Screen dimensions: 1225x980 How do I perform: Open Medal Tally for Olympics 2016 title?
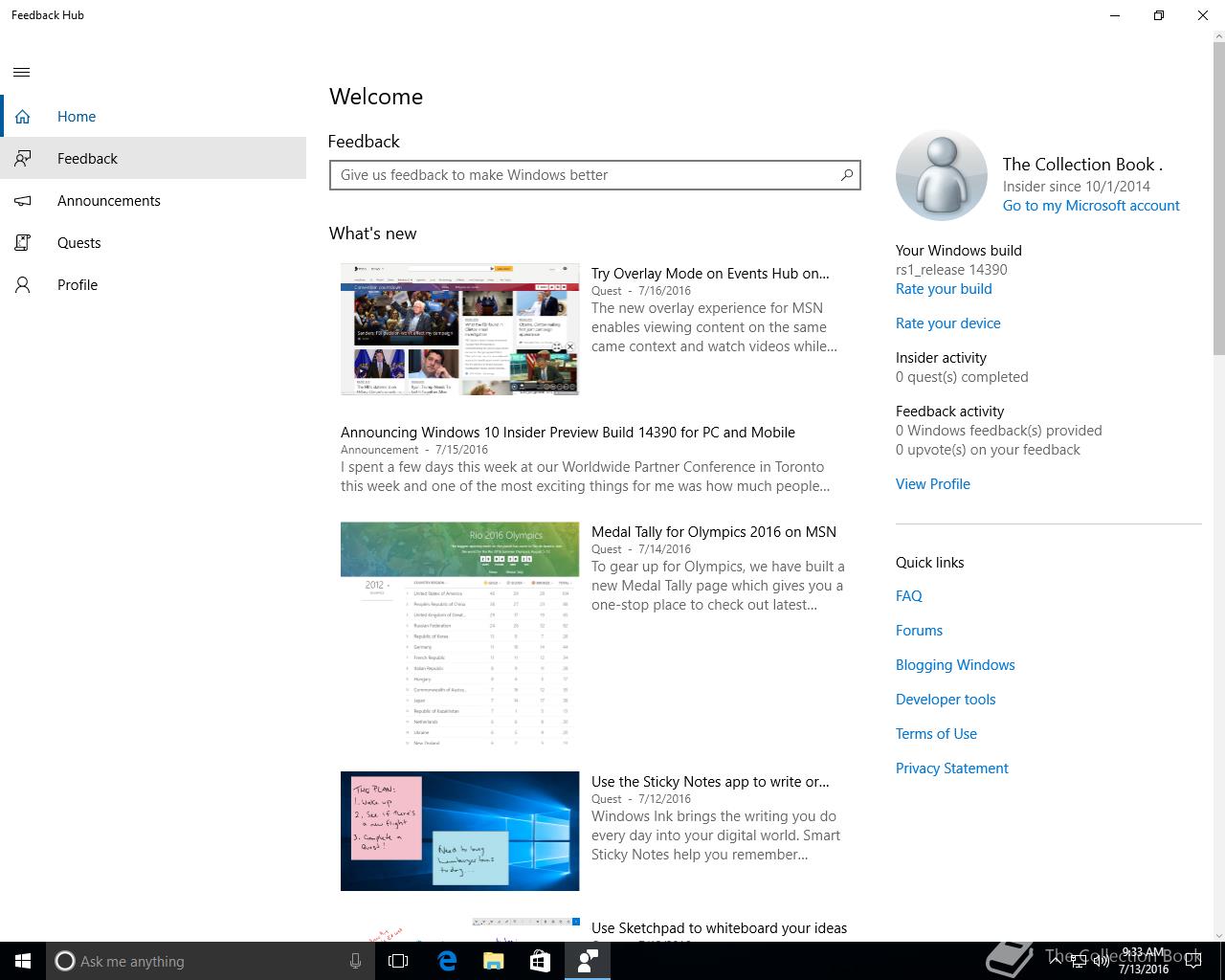714,532
